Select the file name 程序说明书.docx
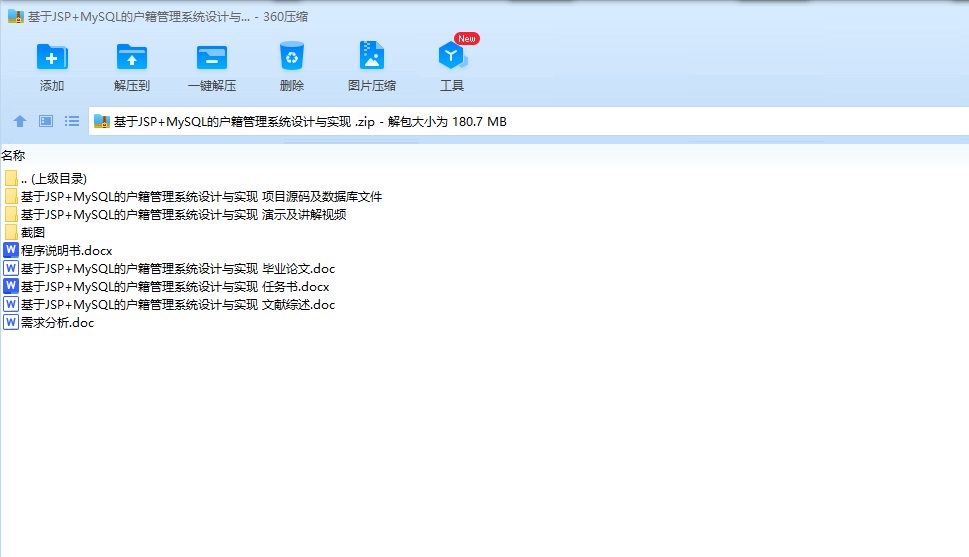The width and height of the screenshot is (969, 557). pyautogui.click(x=67, y=250)
